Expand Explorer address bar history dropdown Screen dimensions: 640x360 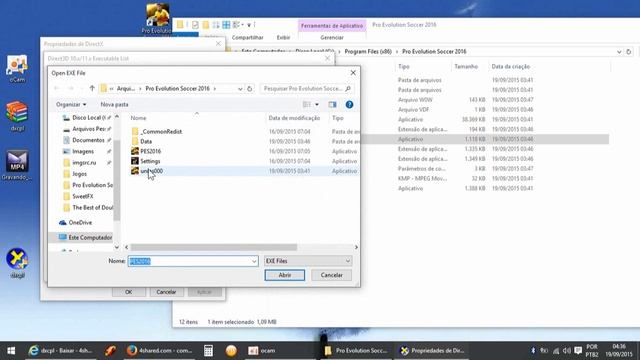click(x=619, y=52)
